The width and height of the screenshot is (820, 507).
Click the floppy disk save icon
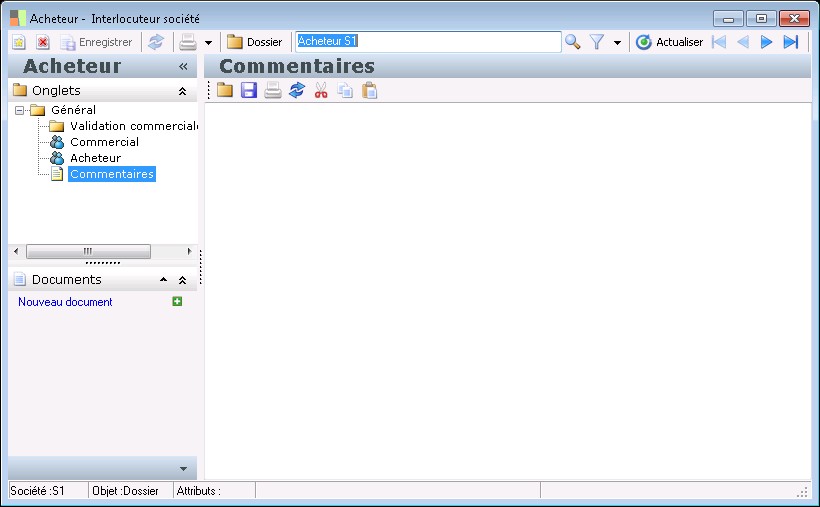click(249, 91)
